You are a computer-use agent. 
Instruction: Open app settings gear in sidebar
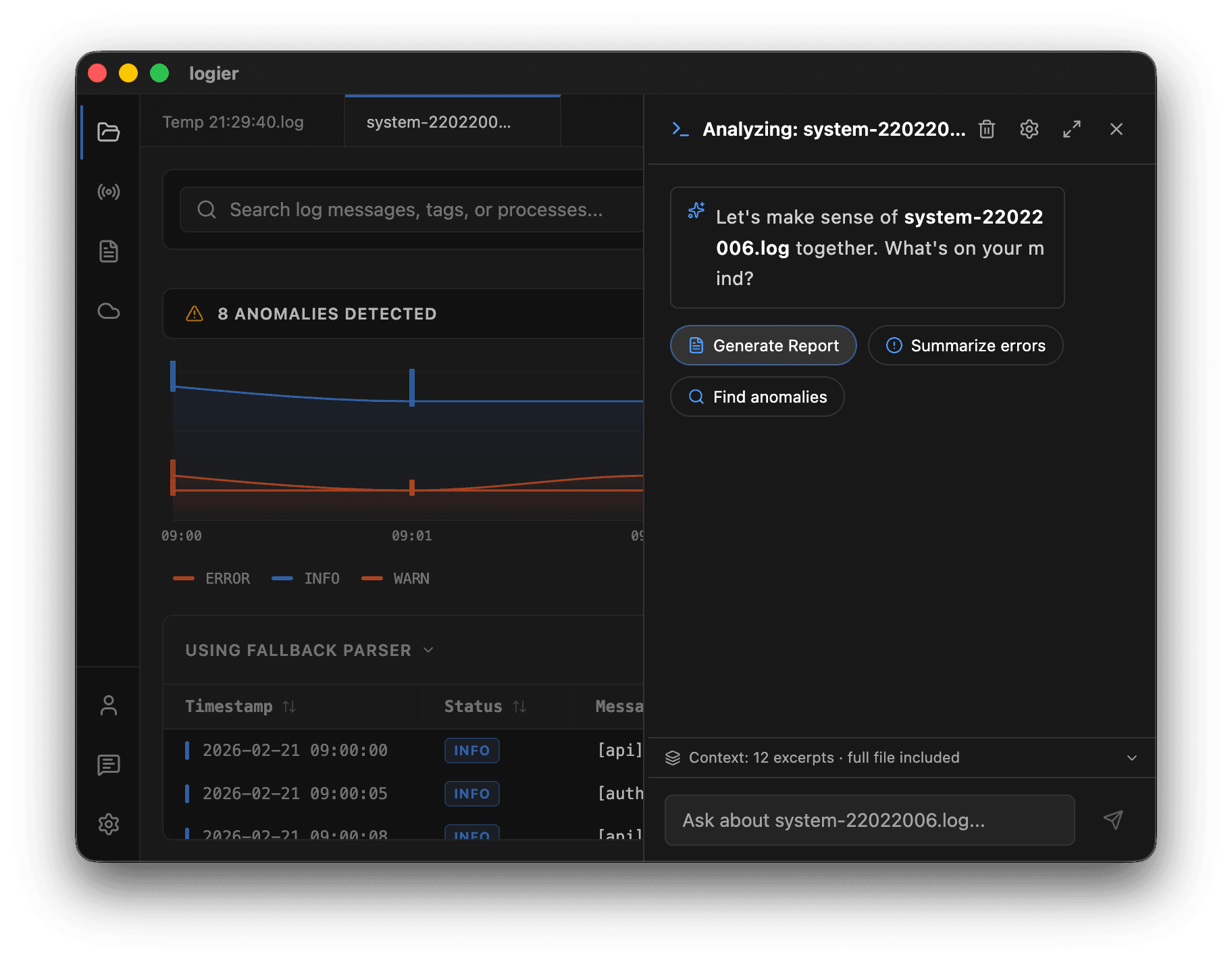point(109,824)
